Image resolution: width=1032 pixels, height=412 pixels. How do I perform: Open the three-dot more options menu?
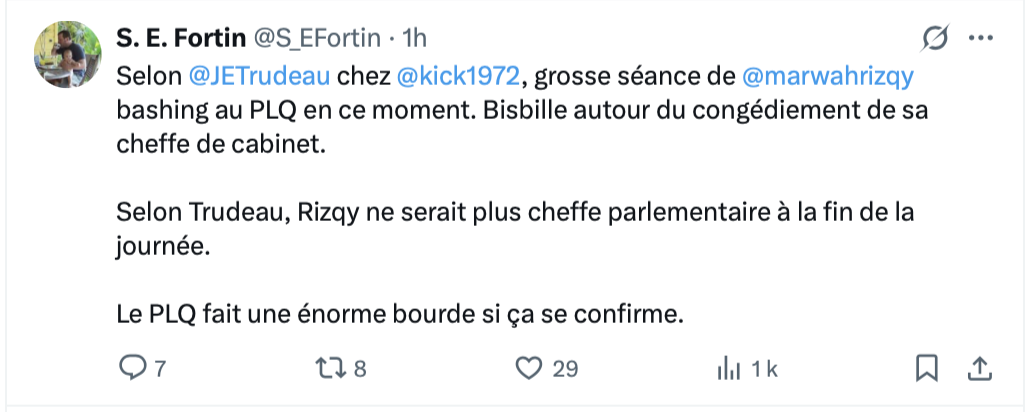(981, 38)
